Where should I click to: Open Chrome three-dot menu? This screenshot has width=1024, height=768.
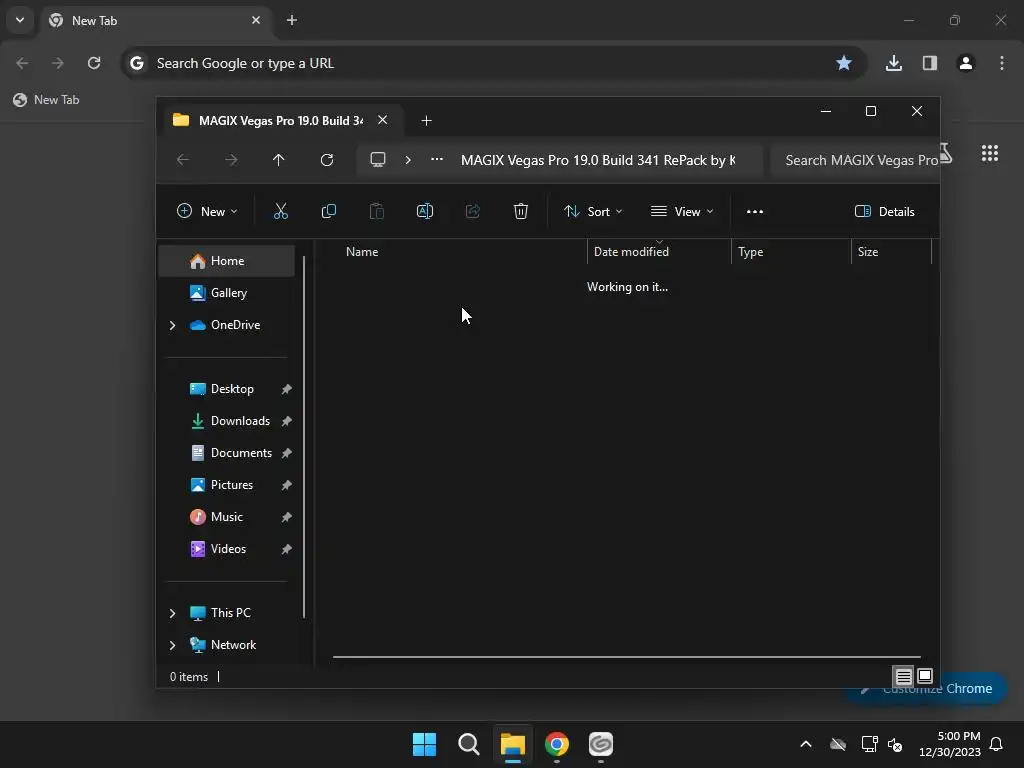pyautogui.click(x=1002, y=63)
